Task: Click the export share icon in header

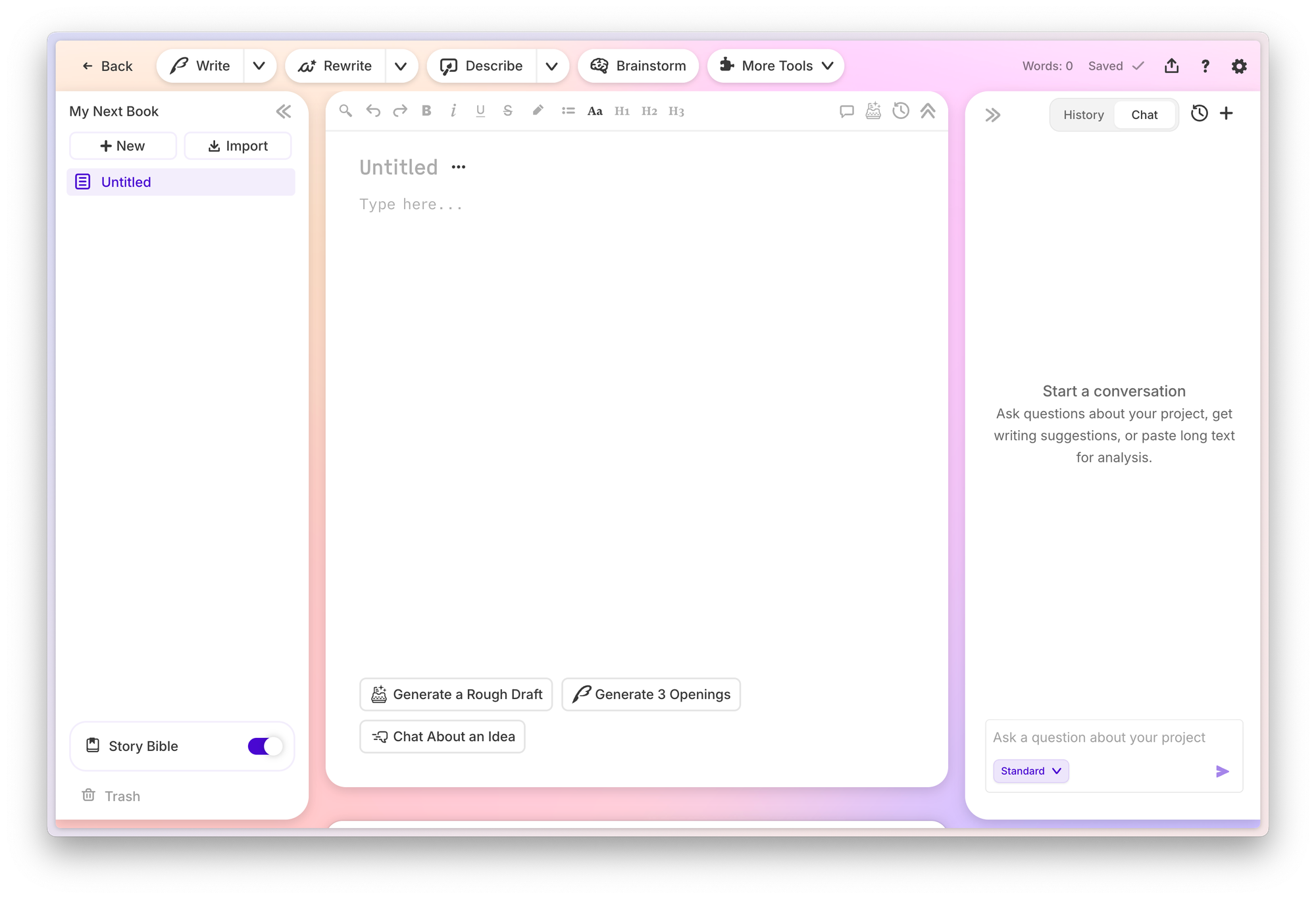Action: click(1171, 66)
